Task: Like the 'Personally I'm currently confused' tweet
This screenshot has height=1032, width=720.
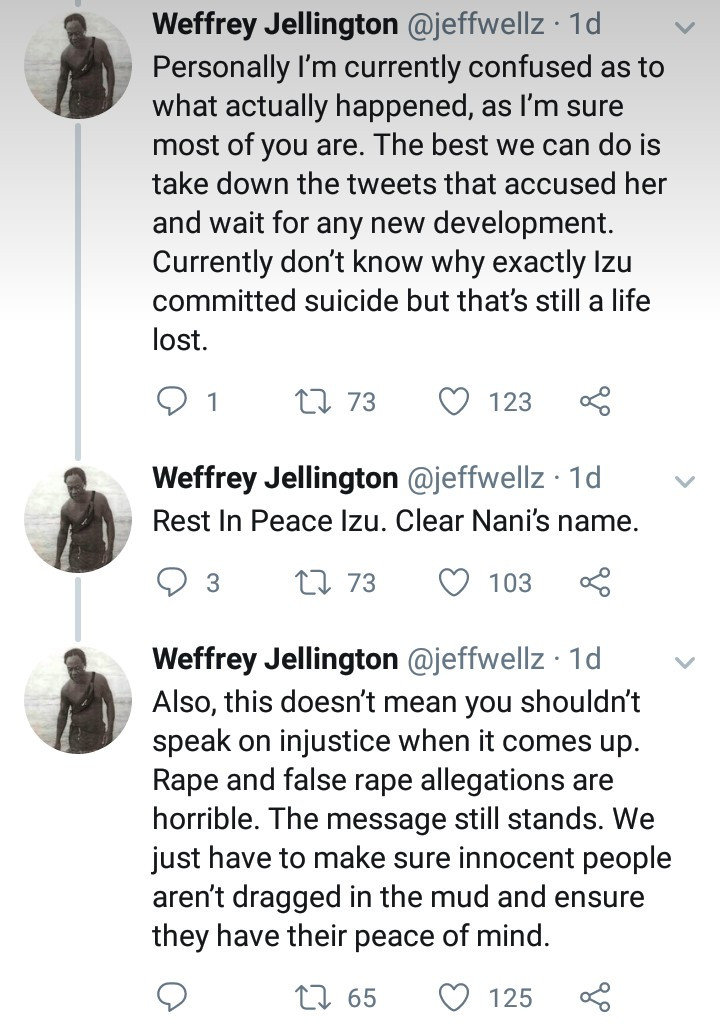Action: click(456, 402)
